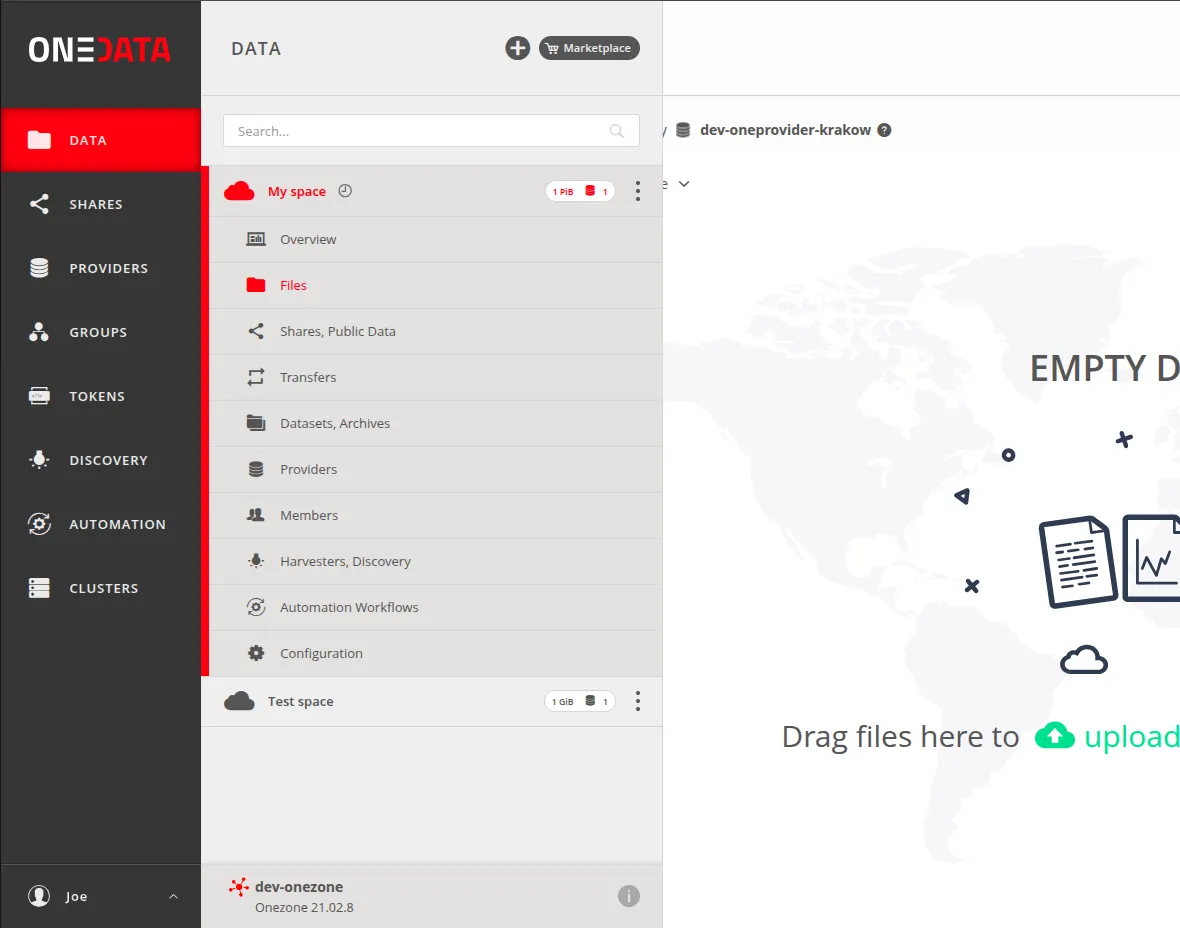Click the help icon beside dev-oneprovider-krakow
Screen dimensions: 1180x928
[884, 130]
